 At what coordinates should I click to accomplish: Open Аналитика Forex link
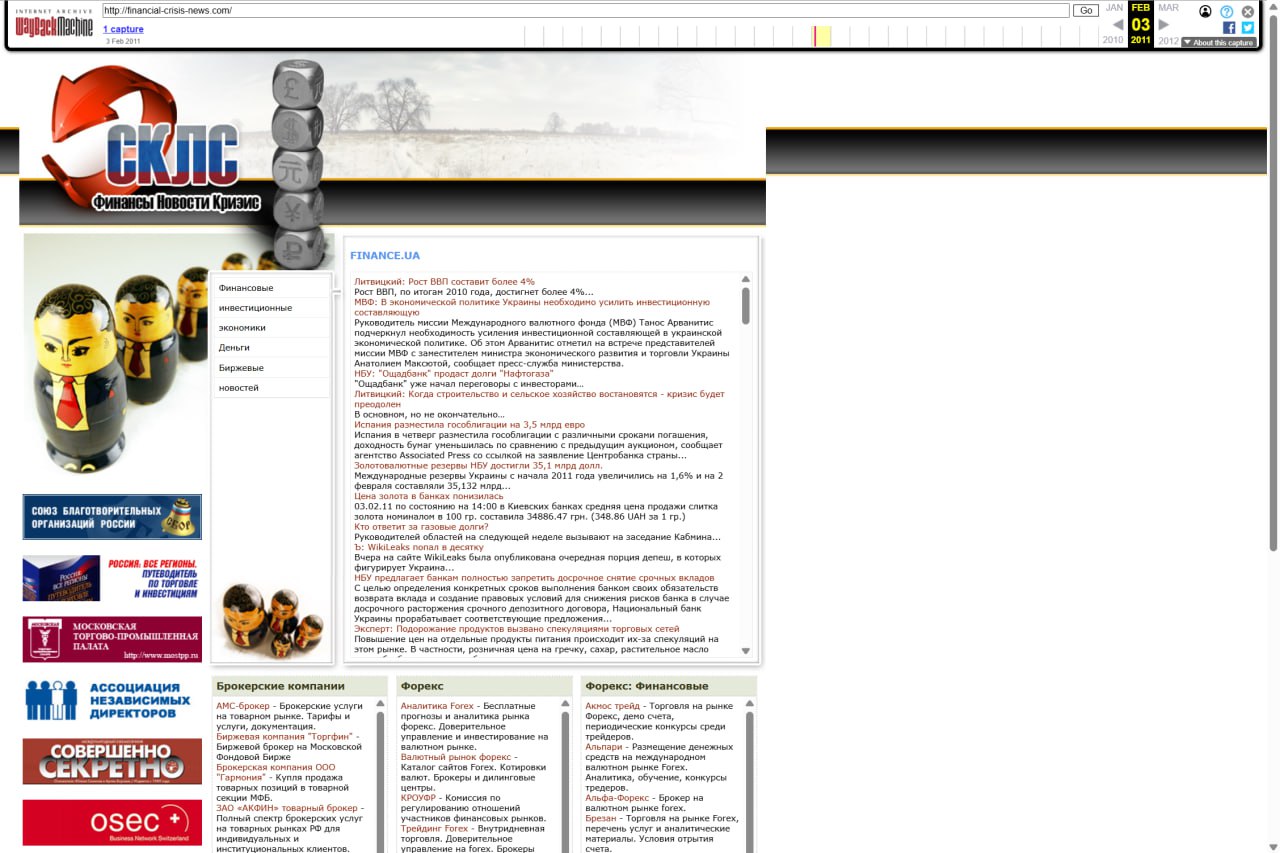(437, 706)
